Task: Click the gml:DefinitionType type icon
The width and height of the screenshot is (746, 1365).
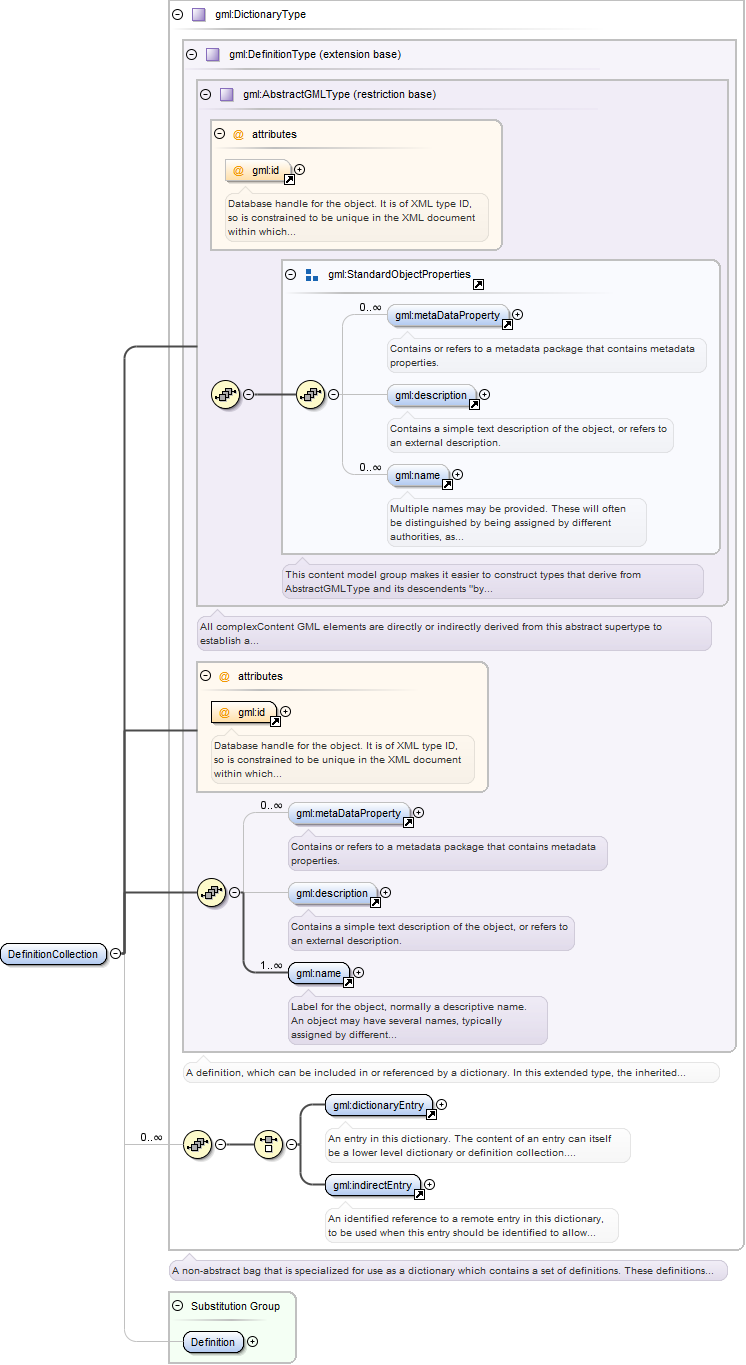Action: [212, 55]
